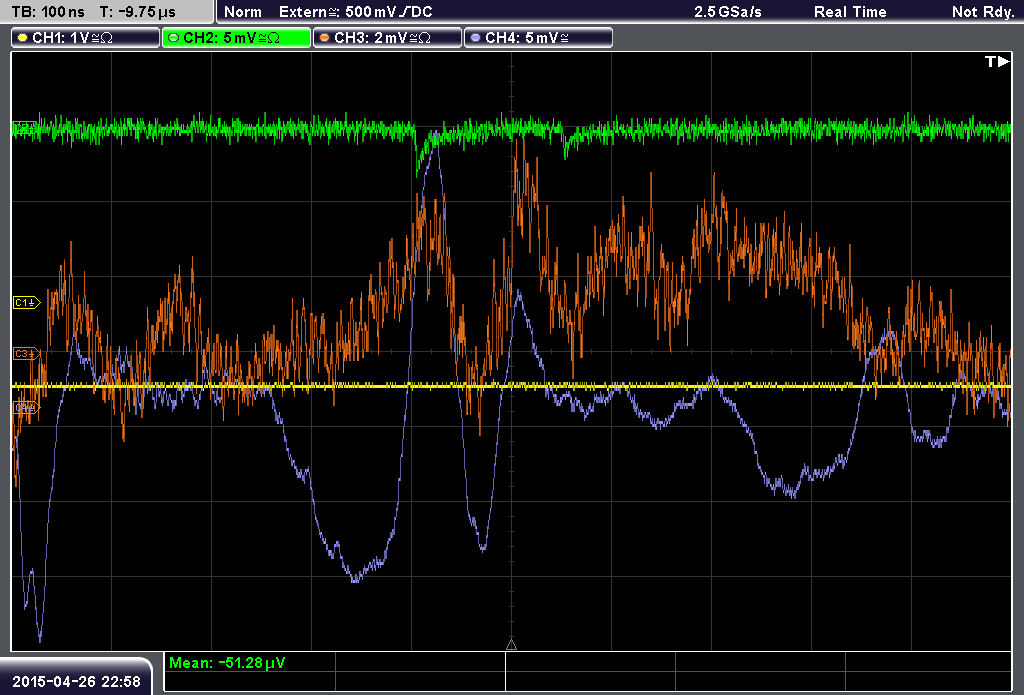Screen dimensions: 1024x695
Task: Click the Norm trigger mode label
Action: 243,12
